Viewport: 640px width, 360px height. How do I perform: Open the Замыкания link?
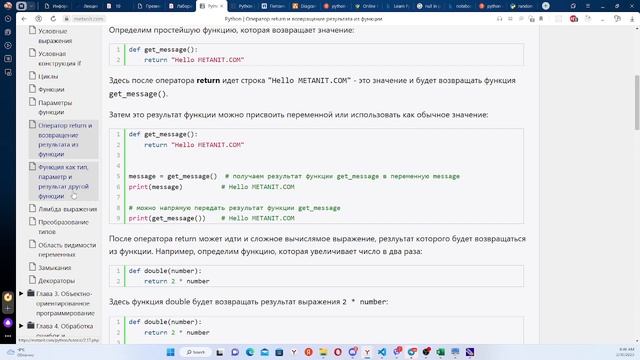[54, 268]
